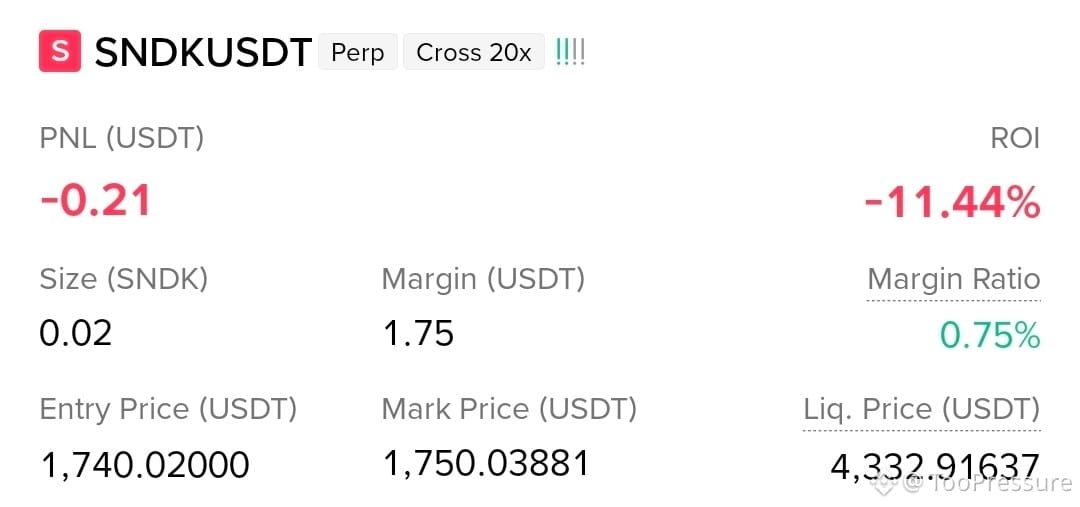This screenshot has height=507, width=1080.
Task: Click the Margin (USDT) label
Action: click(483, 280)
